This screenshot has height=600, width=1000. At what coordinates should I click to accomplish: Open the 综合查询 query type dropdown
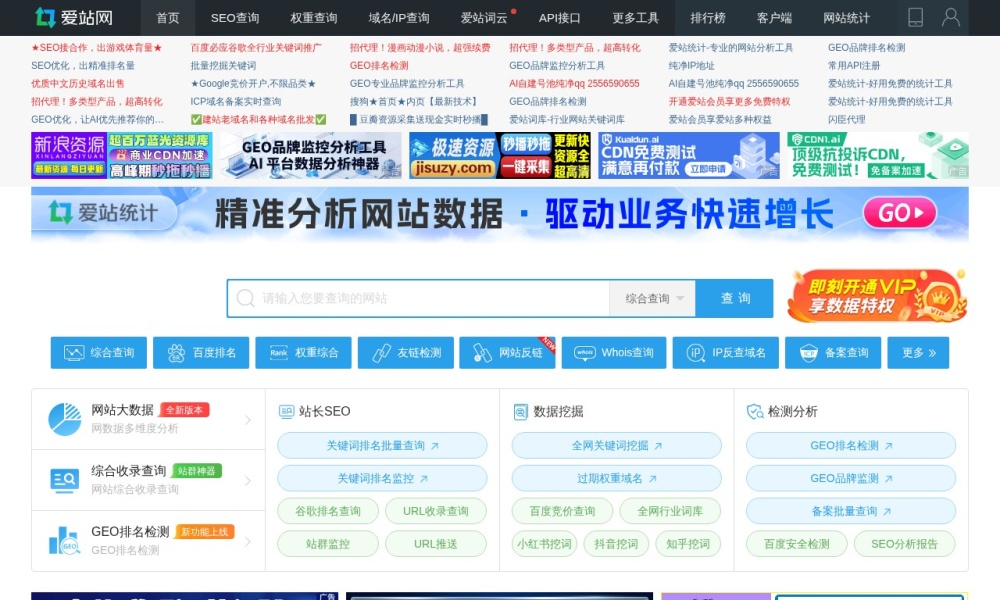652,298
